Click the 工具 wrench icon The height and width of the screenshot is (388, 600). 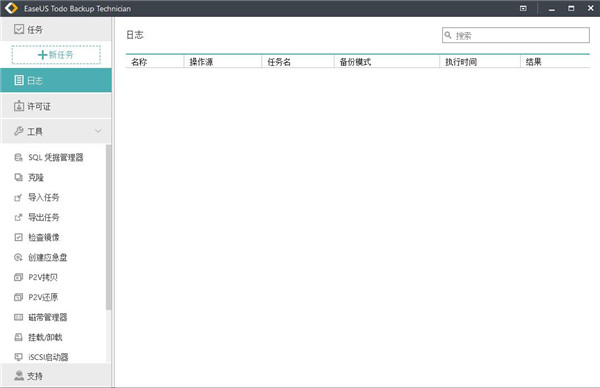(x=19, y=131)
